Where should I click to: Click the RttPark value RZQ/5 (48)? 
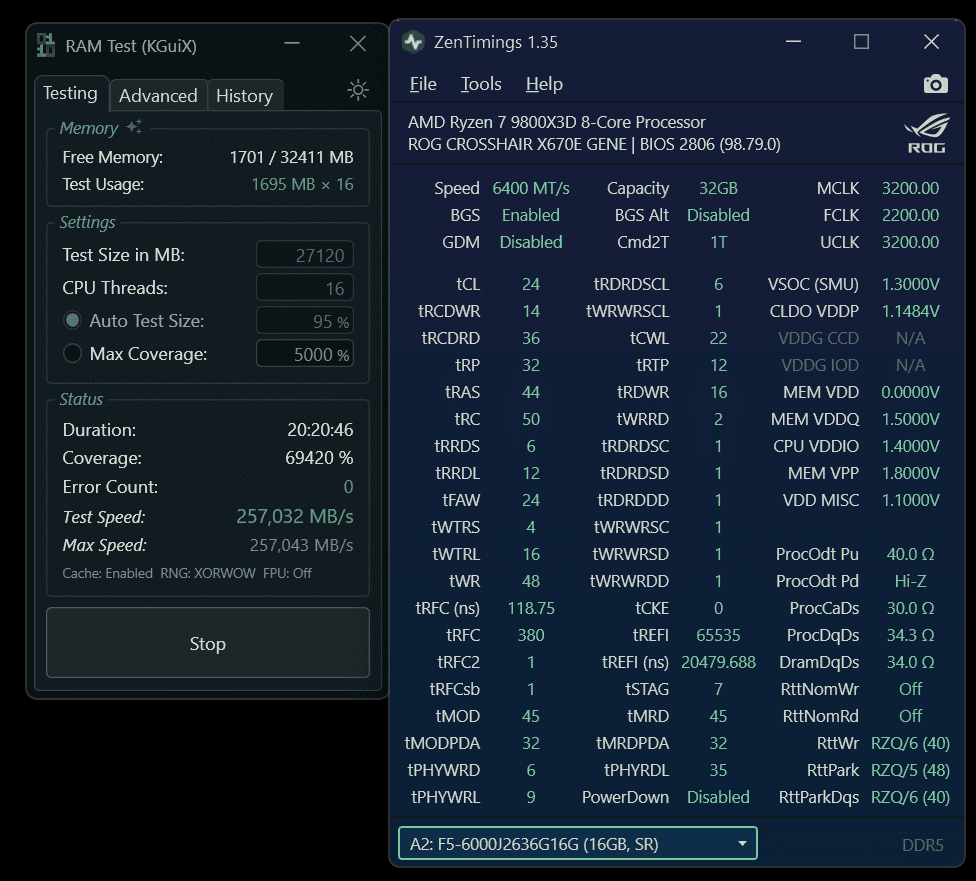(x=910, y=770)
